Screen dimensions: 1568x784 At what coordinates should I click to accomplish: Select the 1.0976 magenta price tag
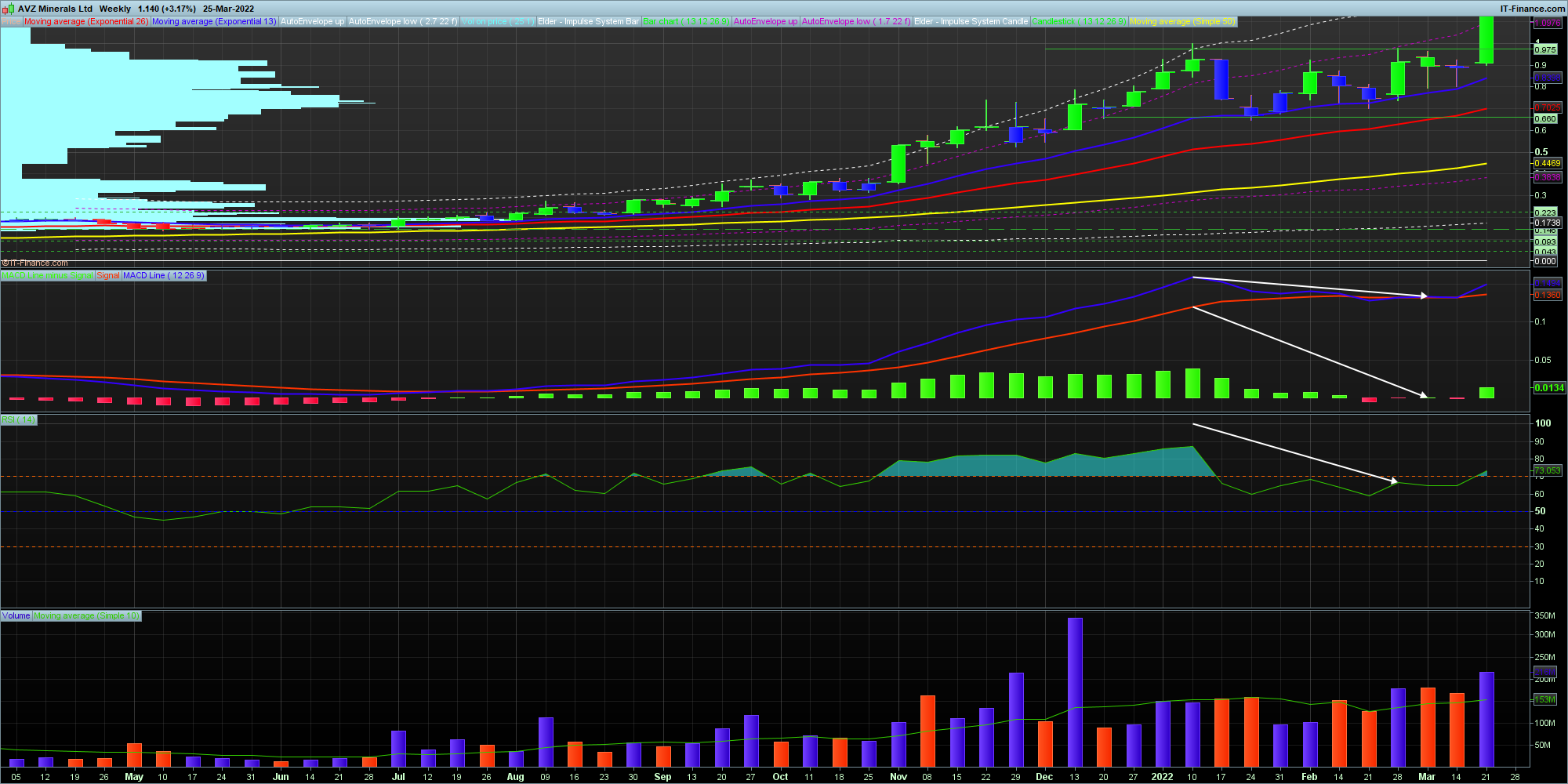pos(1548,24)
